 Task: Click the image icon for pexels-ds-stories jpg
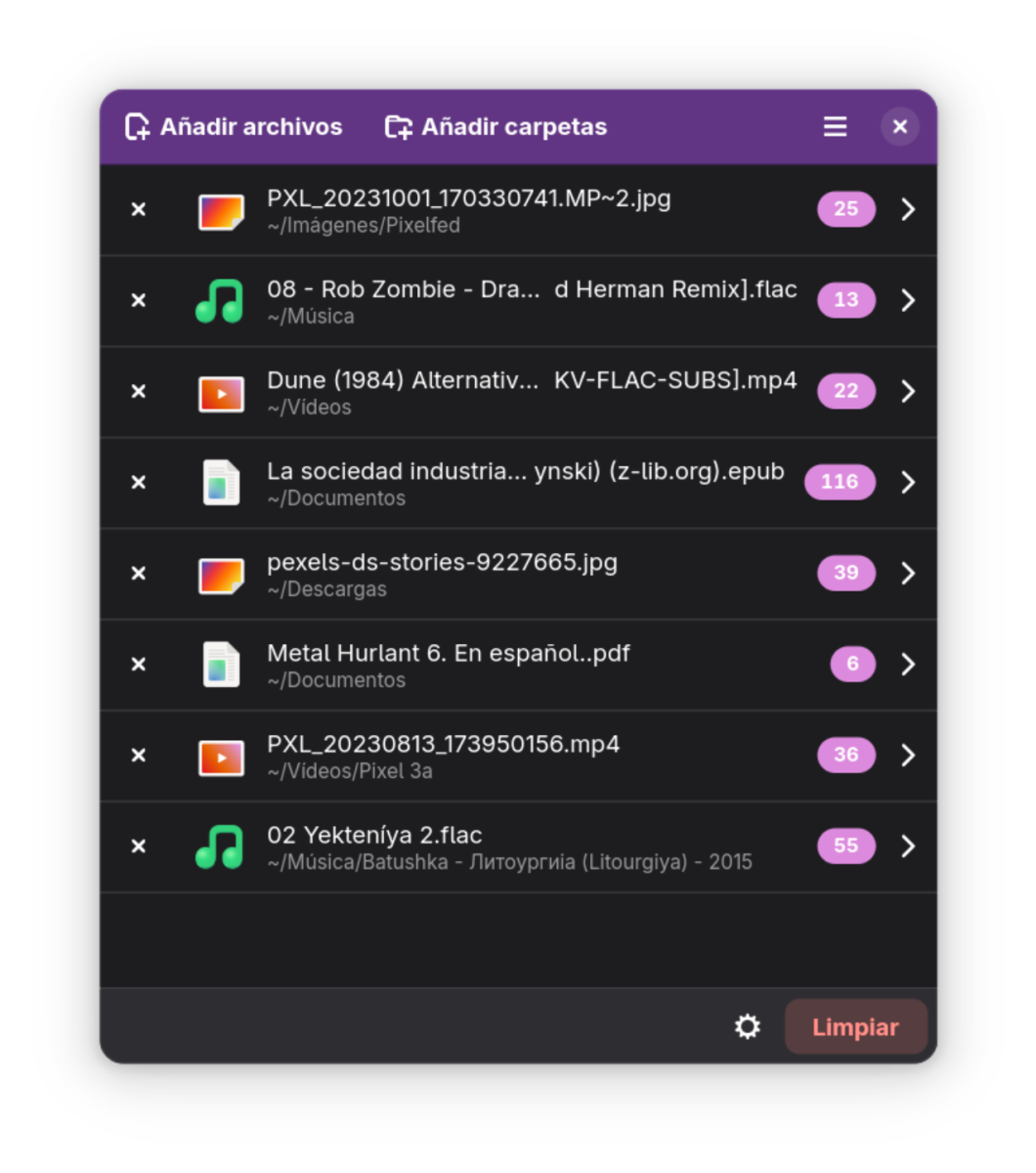click(221, 574)
